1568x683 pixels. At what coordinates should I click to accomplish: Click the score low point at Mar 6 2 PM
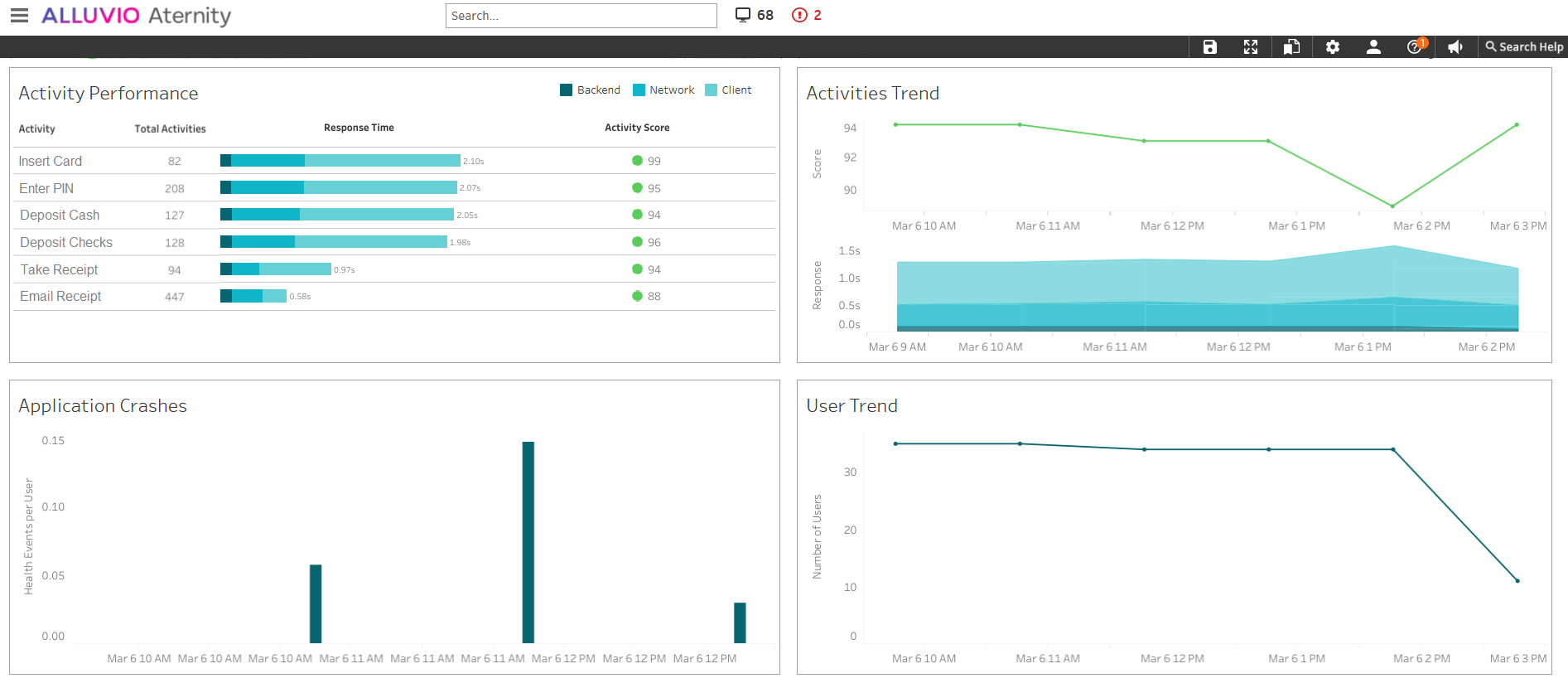click(1392, 206)
